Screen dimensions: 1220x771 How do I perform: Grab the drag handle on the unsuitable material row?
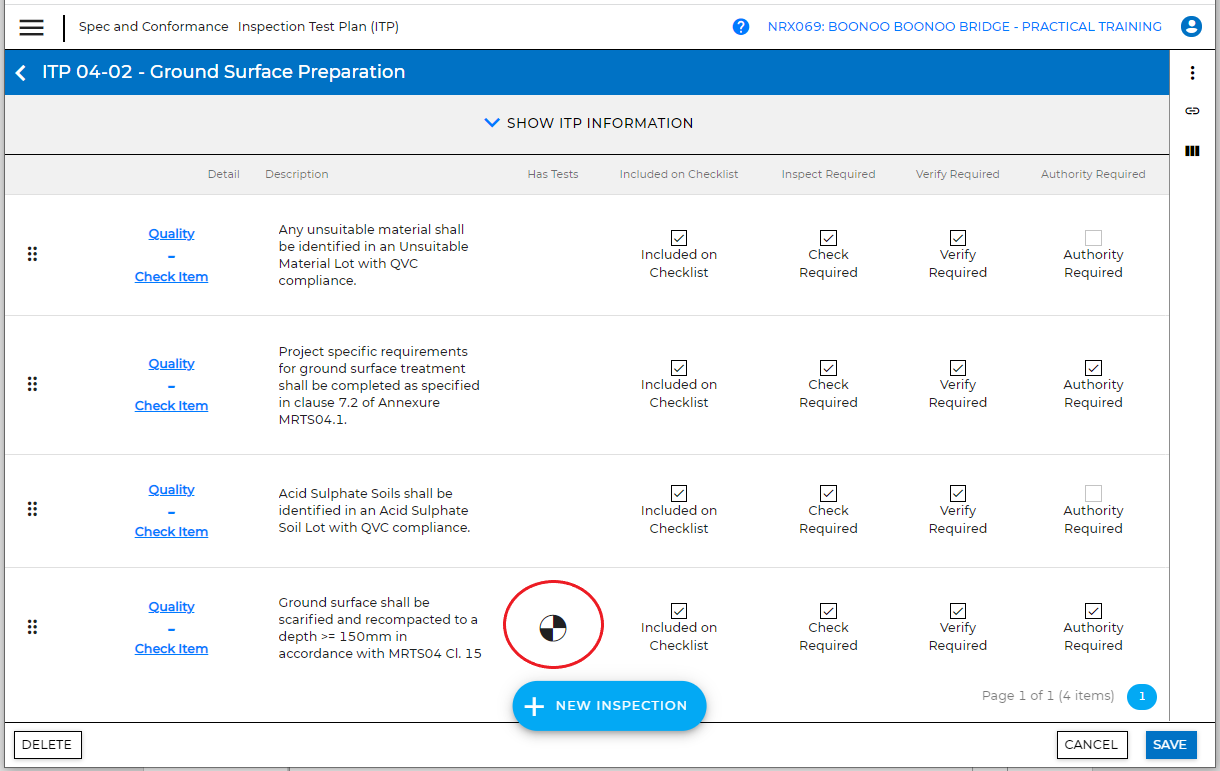[x=32, y=254]
